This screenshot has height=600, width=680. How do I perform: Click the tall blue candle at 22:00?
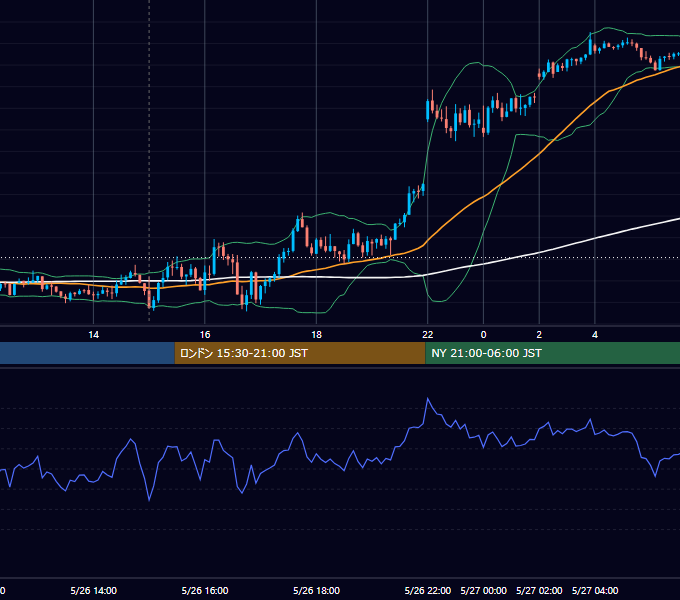pyautogui.click(x=428, y=110)
